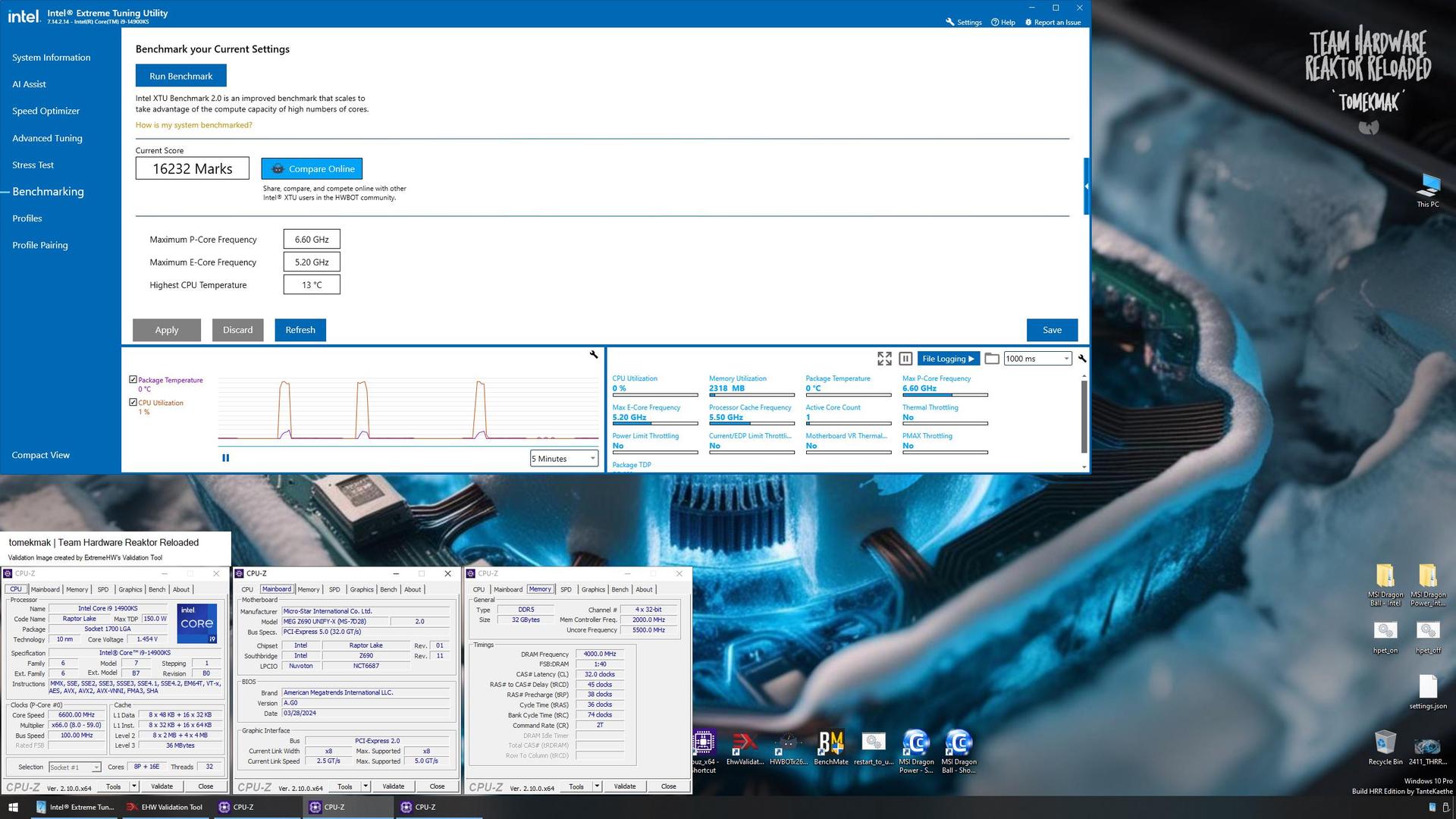Expand monitoring panel to full screen

tap(884, 359)
